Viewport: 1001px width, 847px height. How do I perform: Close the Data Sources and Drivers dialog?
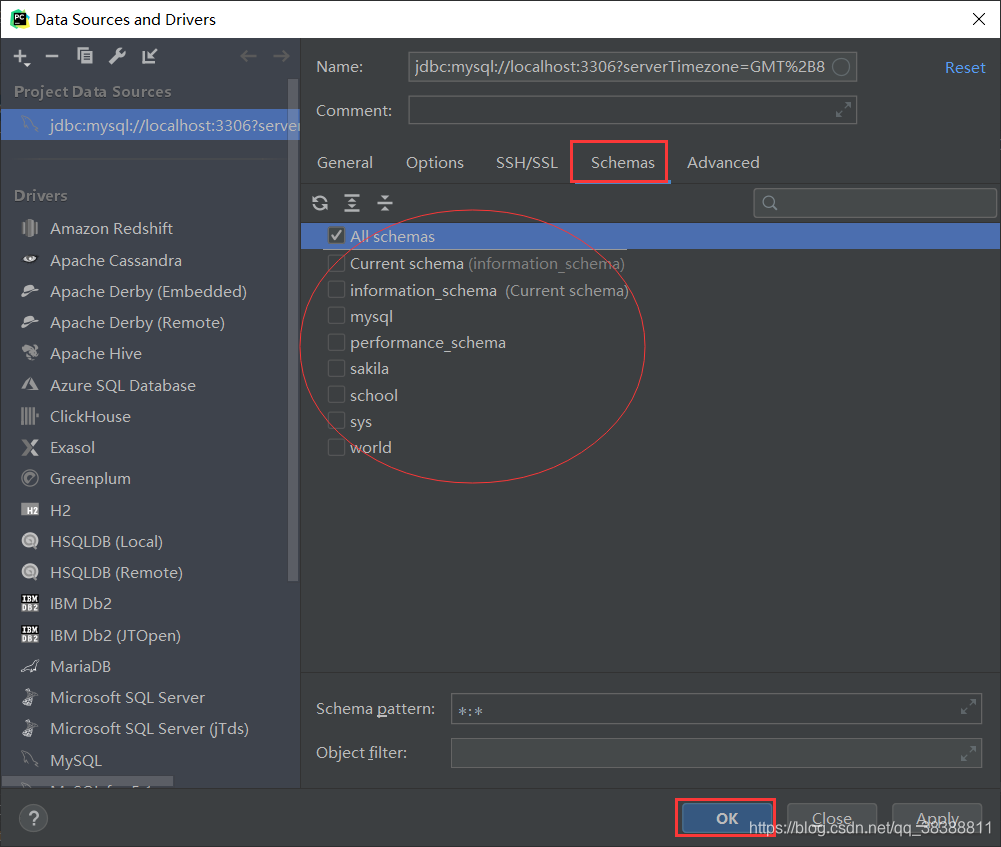coord(979,19)
